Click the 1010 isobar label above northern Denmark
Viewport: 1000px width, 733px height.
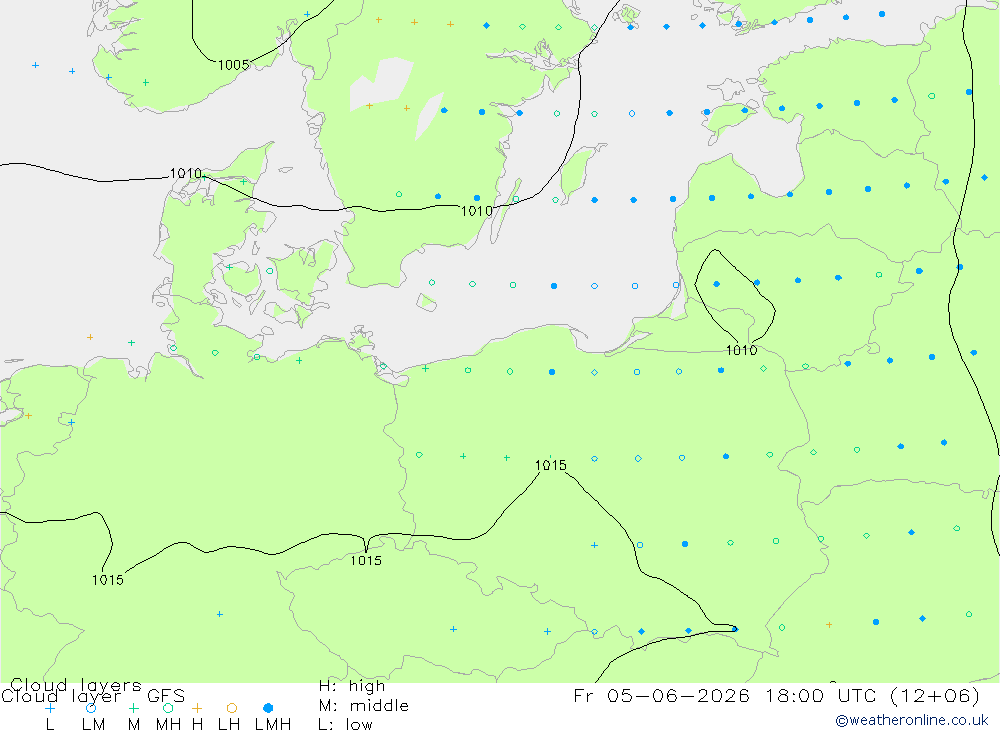coord(186,174)
